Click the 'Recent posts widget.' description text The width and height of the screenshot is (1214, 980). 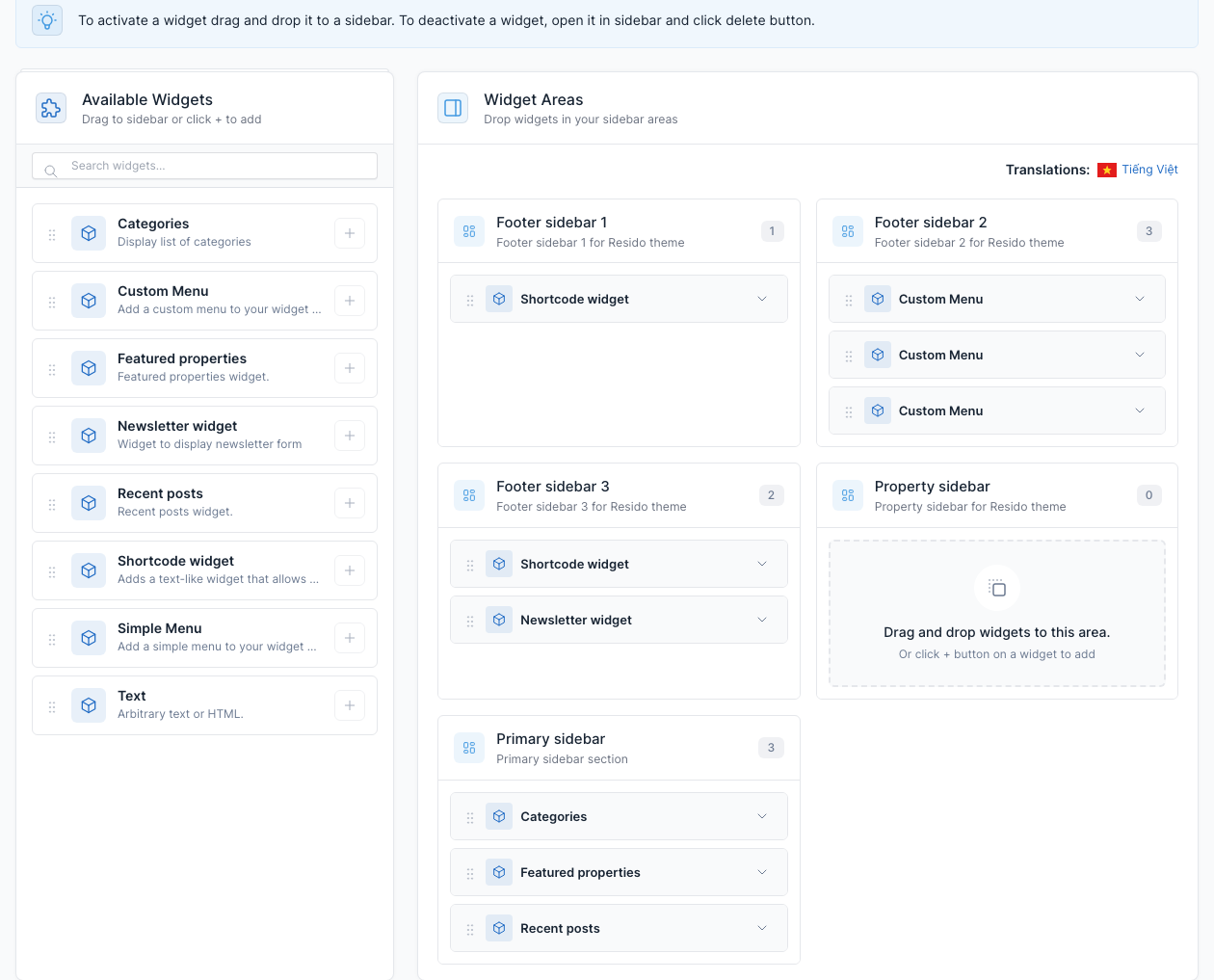click(x=175, y=512)
